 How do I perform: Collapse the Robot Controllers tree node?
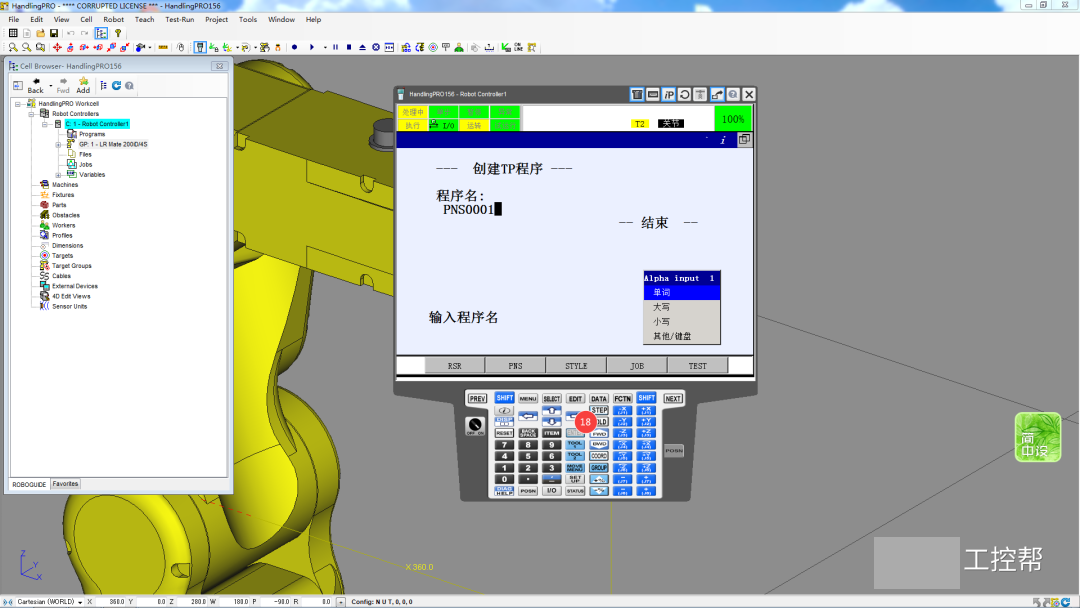31,114
